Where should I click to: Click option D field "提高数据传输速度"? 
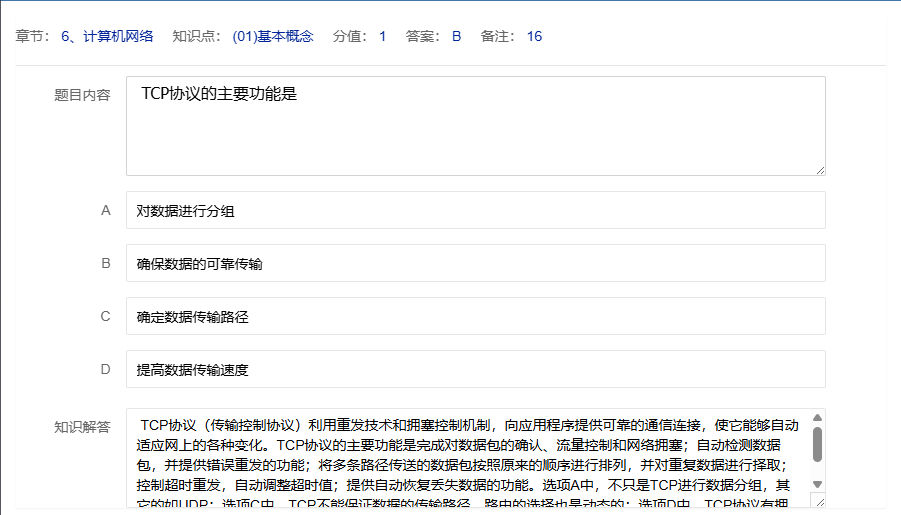point(475,370)
